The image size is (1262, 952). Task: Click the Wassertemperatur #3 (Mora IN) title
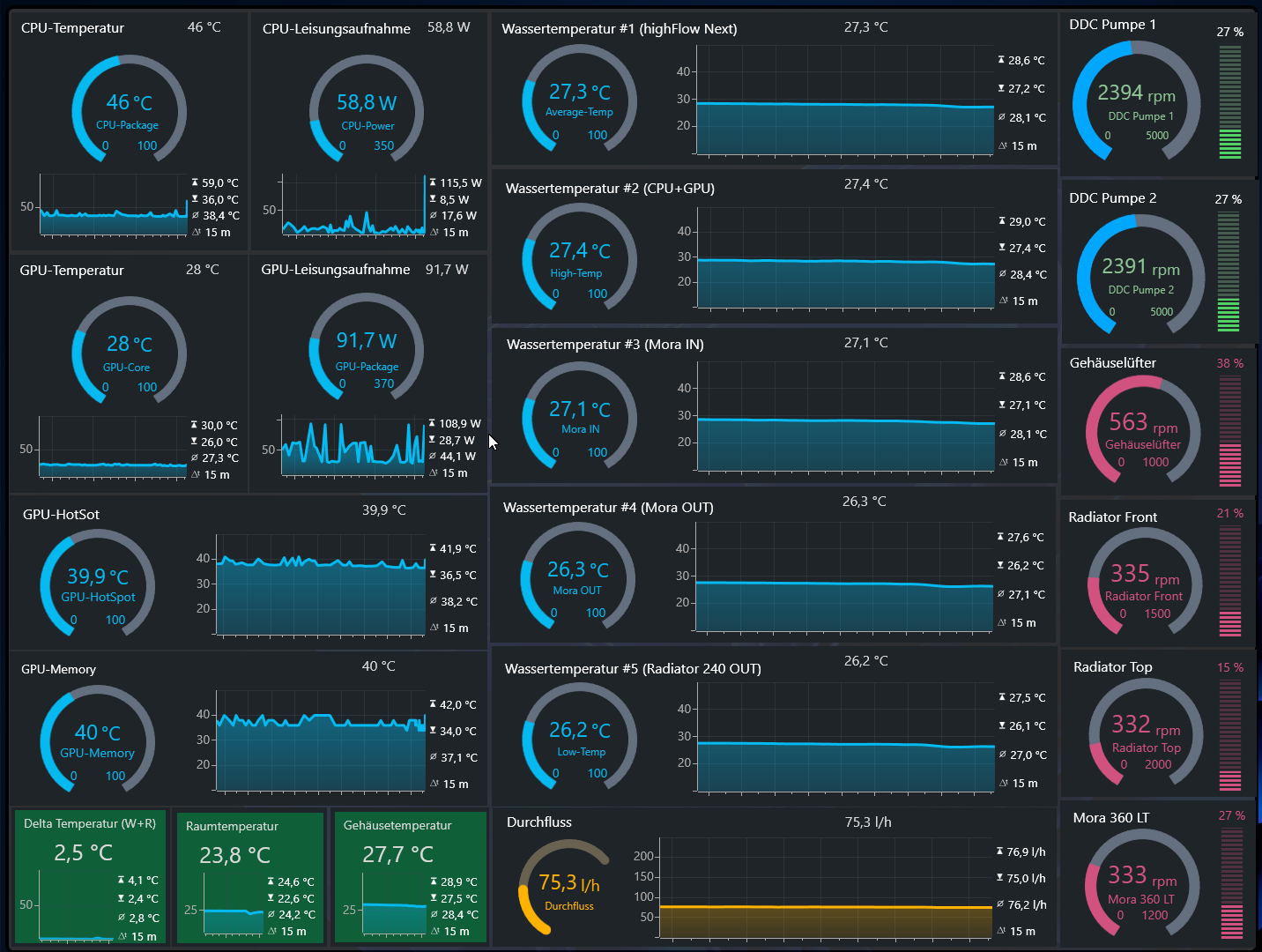pos(605,344)
